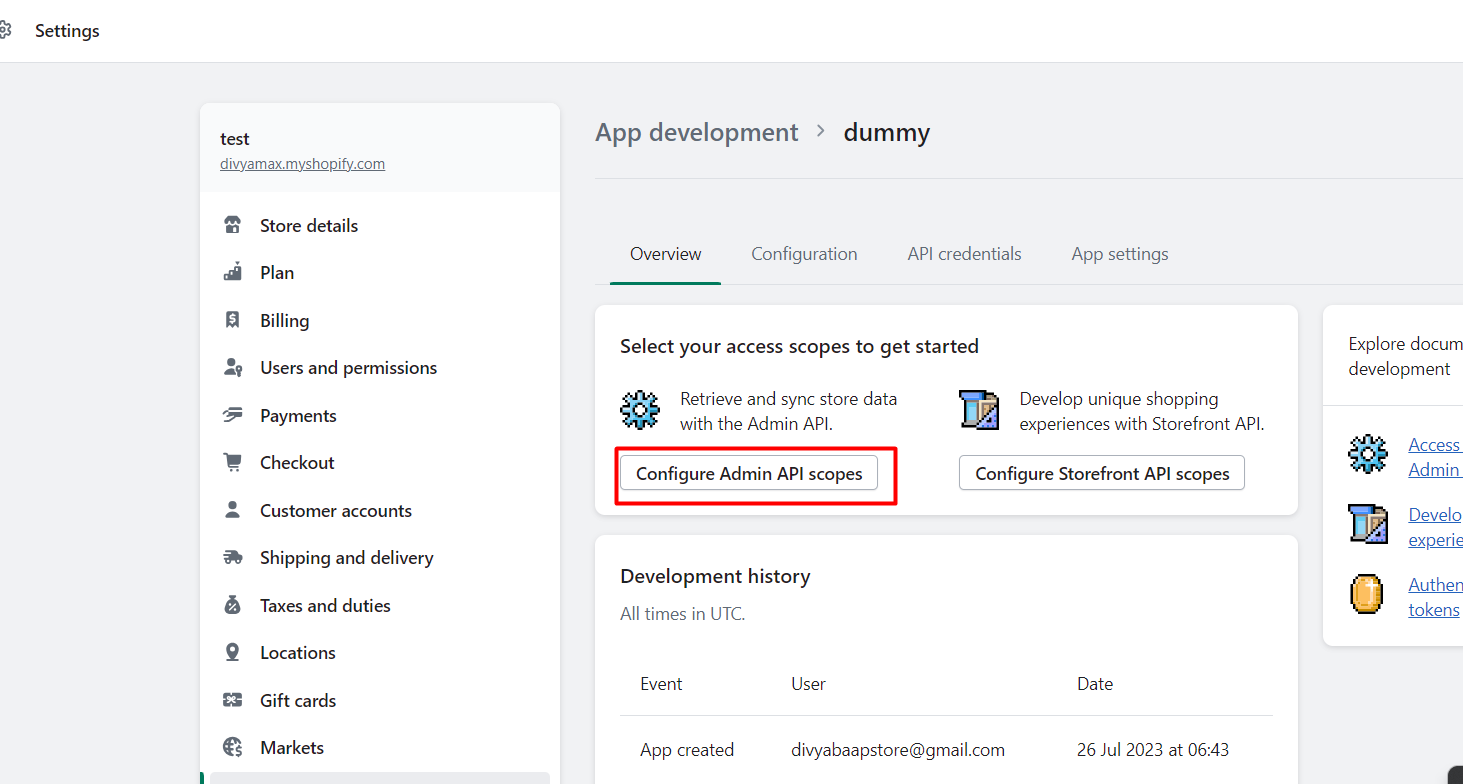Click the 'dummy' app title

[887, 132]
